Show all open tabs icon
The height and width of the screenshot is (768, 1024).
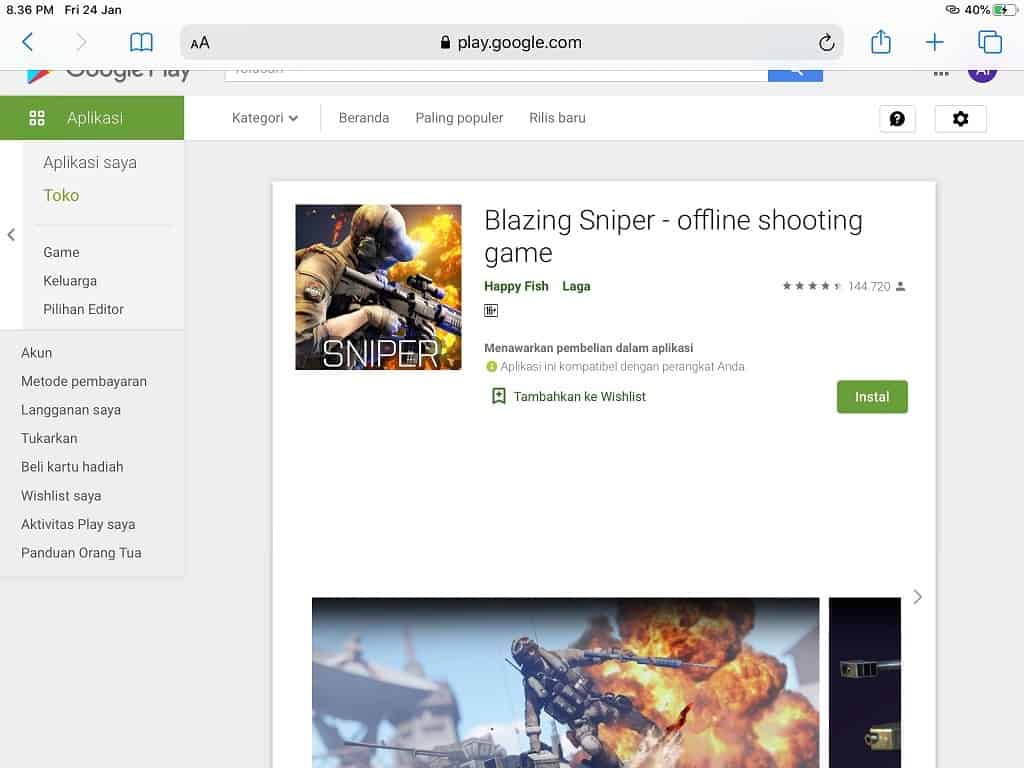[x=989, y=42]
